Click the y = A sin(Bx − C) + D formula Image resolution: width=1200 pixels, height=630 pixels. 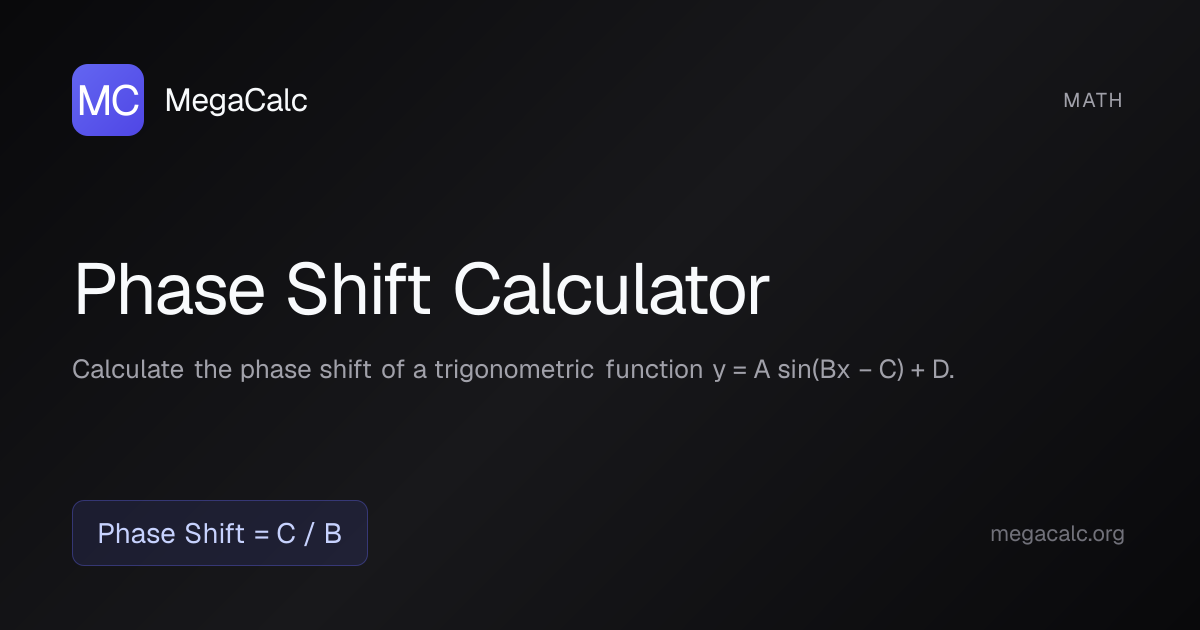(x=833, y=370)
